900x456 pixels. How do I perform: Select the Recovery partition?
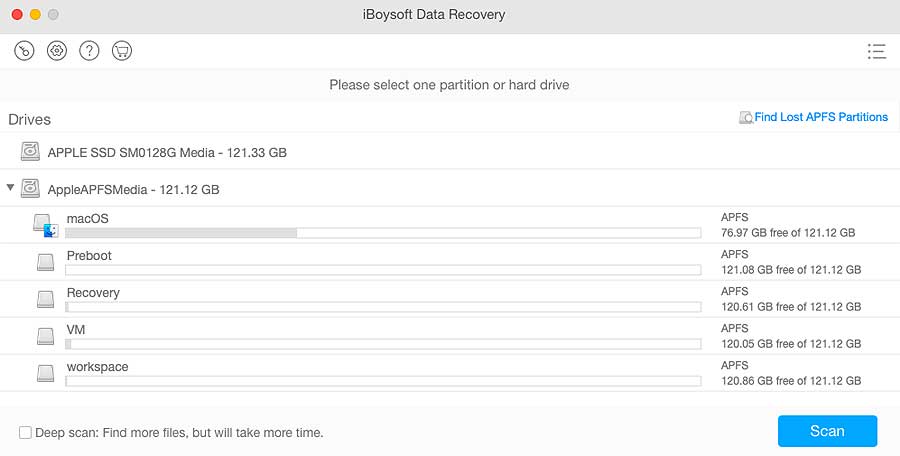450,299
